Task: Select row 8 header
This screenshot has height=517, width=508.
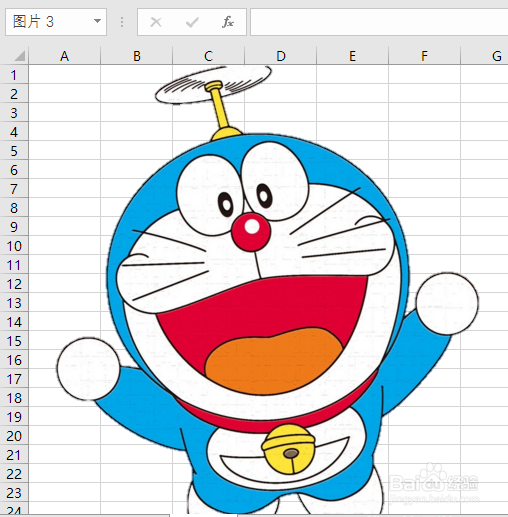Action: (x=14, y=207)
